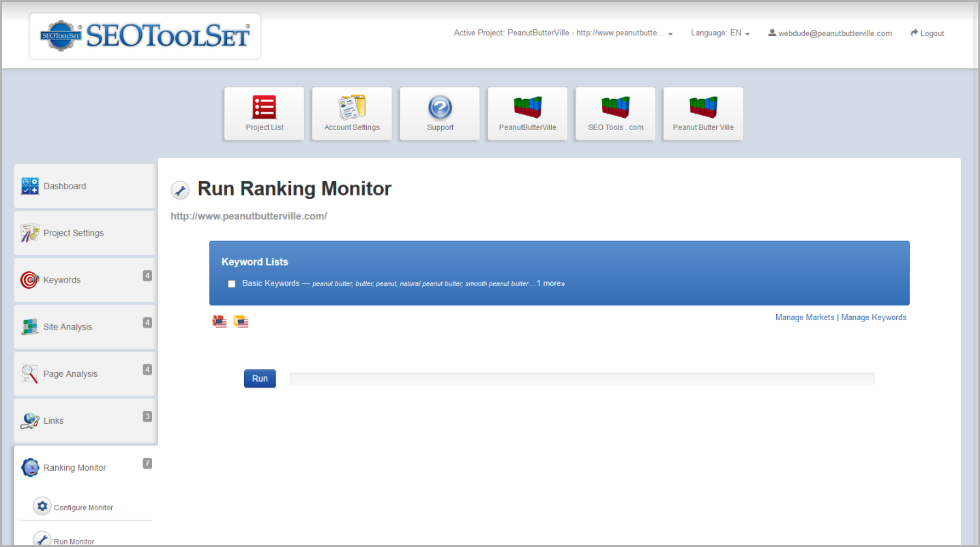Open the Manage Keywords link

point(873,318)
